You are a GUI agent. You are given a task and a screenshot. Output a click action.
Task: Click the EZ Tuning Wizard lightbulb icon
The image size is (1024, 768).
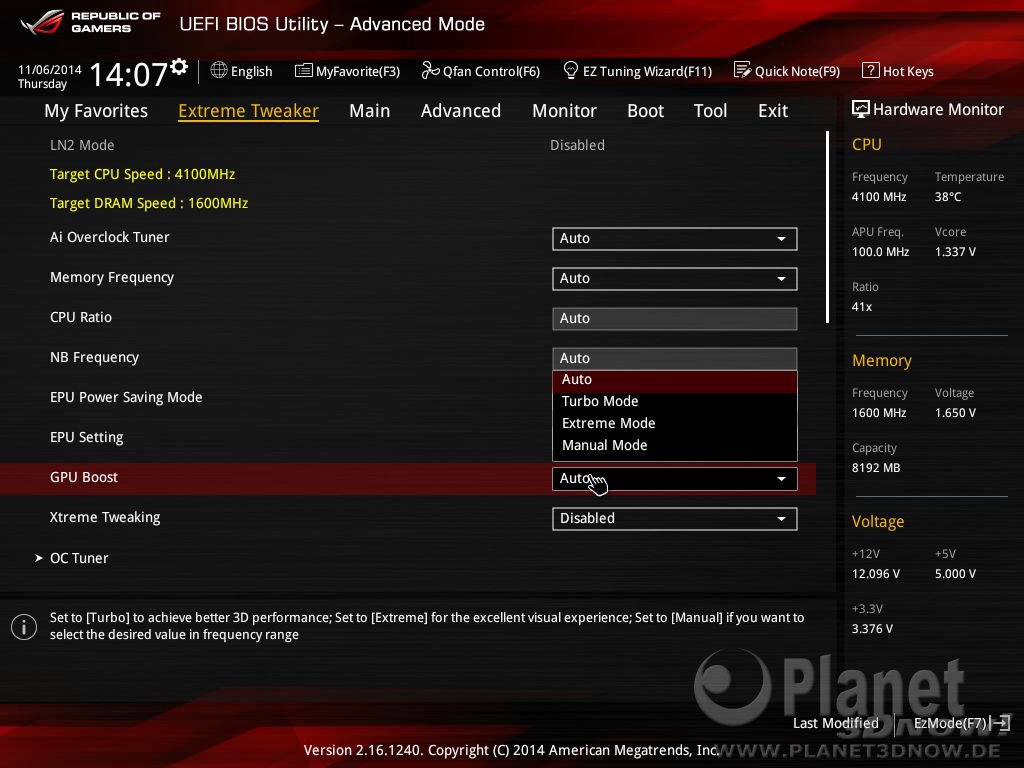tap(570, 71)
